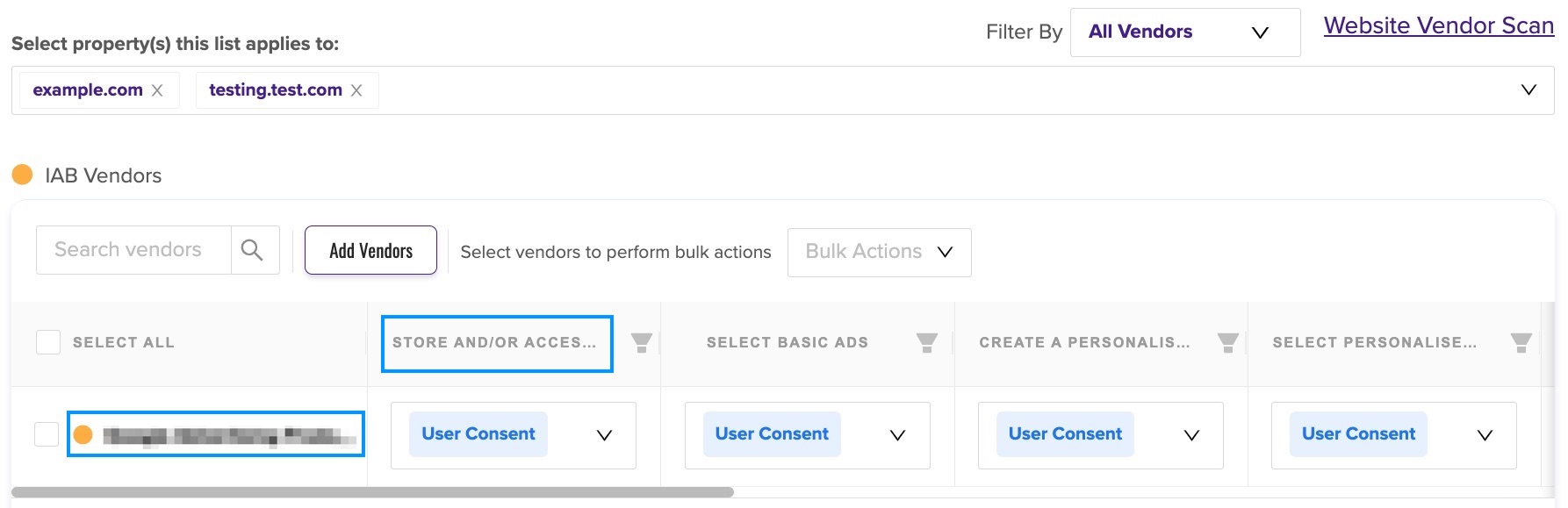Remove example.com property tag
Screen dimensions: 1568x508
(157, 90)
